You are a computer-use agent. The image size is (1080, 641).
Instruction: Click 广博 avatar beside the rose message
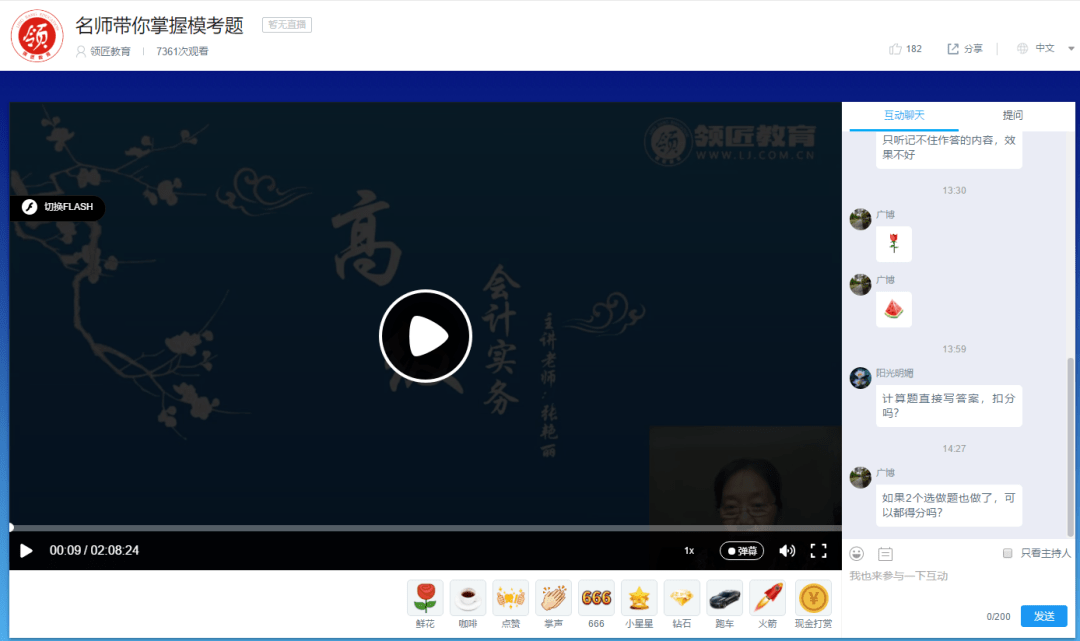[860, 219]
